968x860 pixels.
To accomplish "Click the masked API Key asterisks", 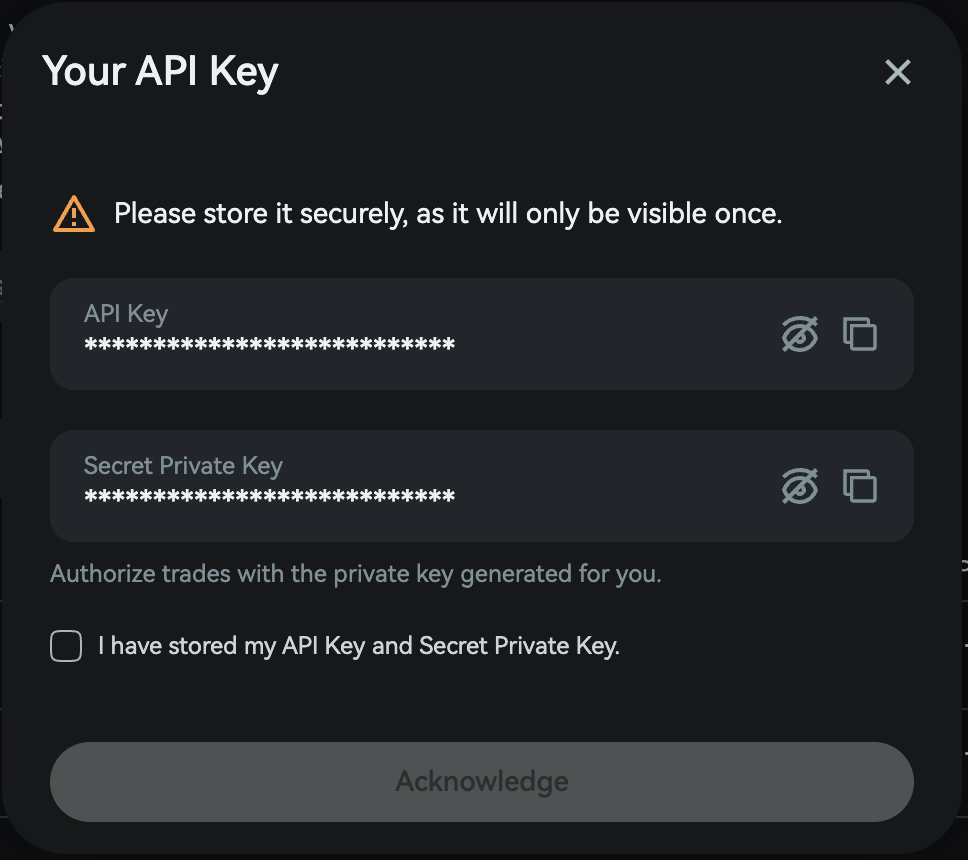I will coord(269,346).
